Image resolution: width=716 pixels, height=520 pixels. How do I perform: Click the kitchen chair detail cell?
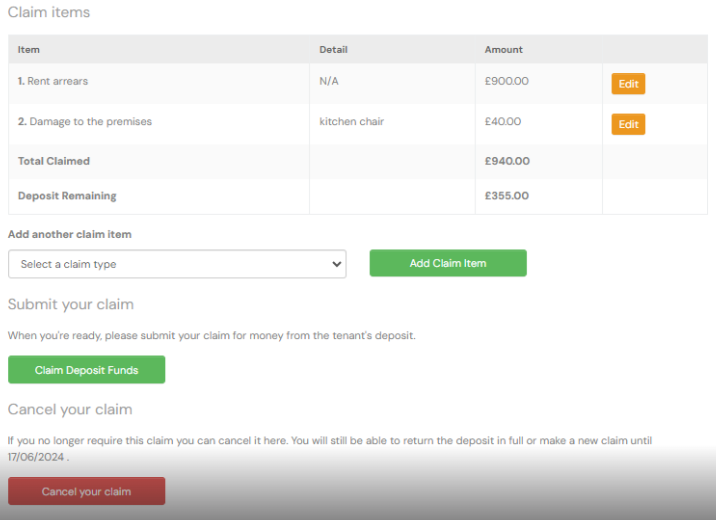pos(352,121)
